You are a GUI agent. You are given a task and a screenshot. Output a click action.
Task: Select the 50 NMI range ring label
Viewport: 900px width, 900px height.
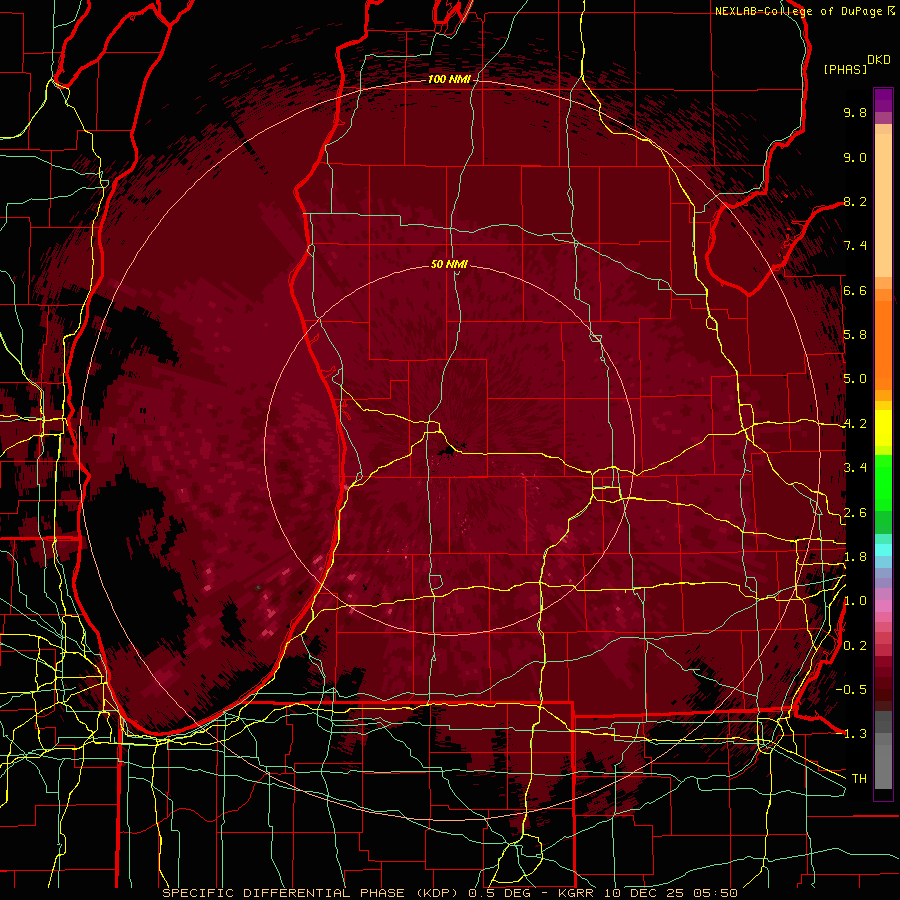tap(449, 264)
